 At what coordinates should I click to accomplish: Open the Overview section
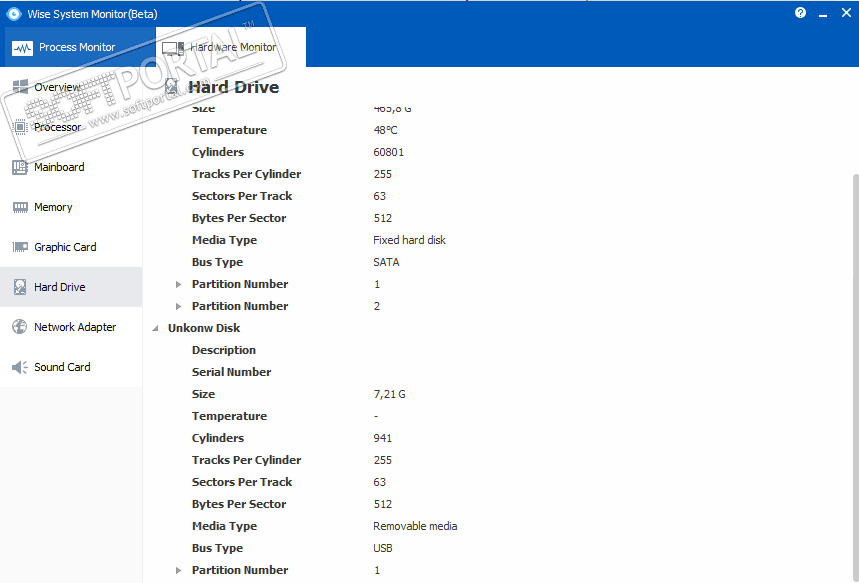point(71,87)
